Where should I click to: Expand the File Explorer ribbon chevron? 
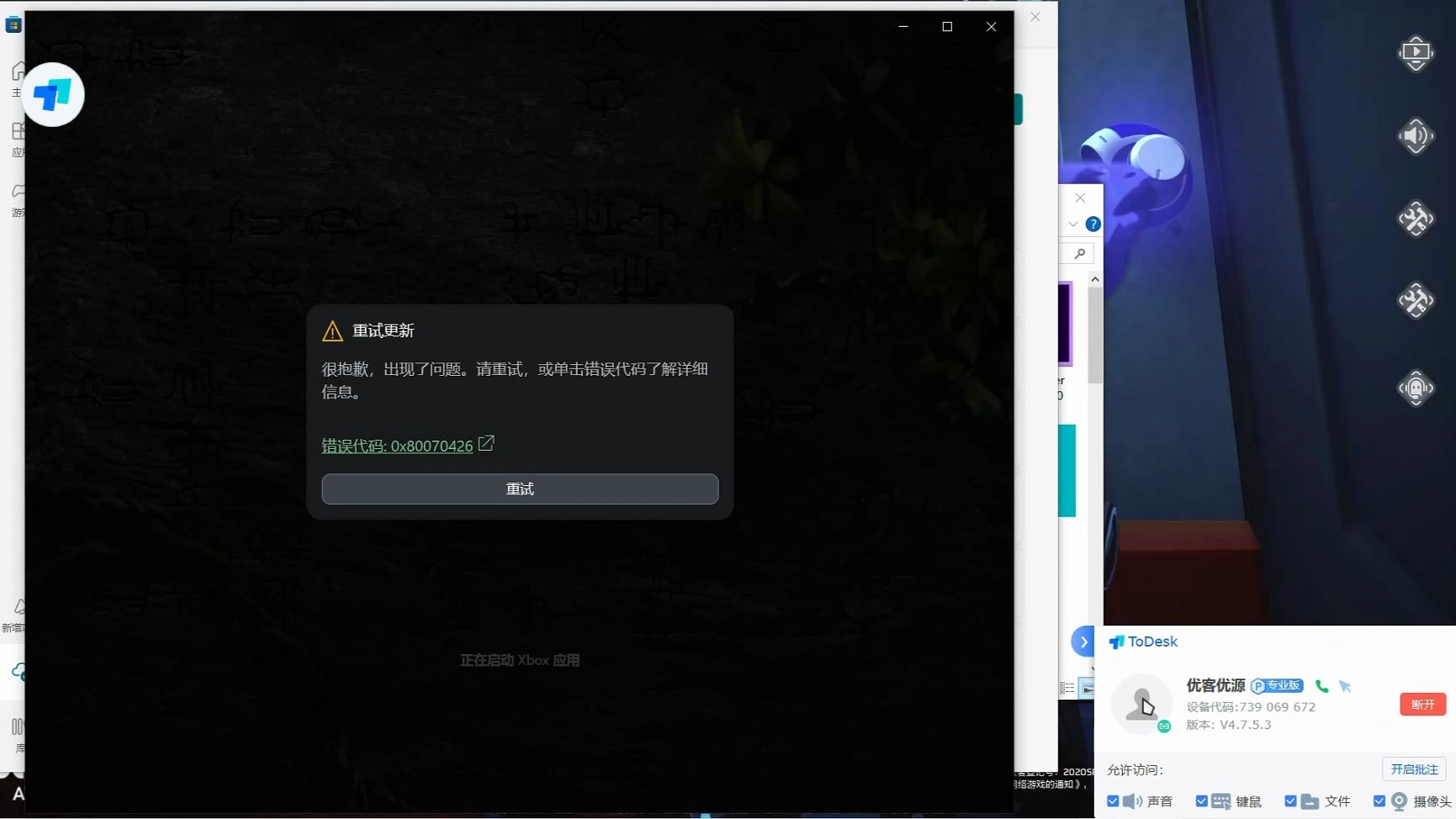coord(1072,224)
